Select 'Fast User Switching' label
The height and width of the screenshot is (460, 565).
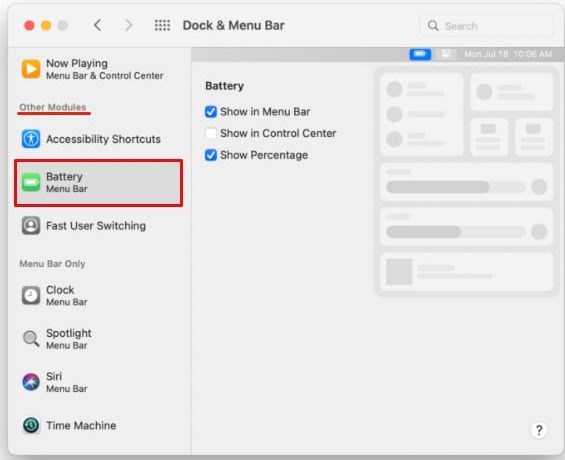point(96,226)
